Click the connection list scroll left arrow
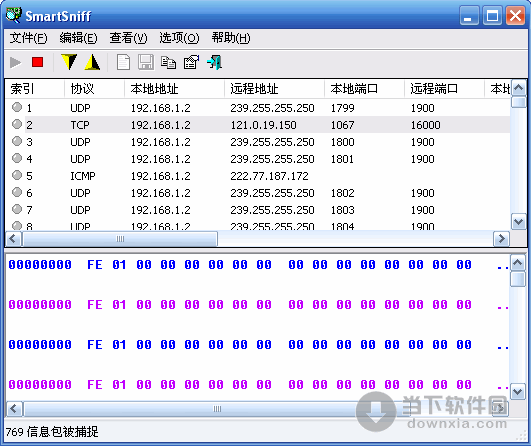The image size is (531, 446). click(x=14, y=239)
